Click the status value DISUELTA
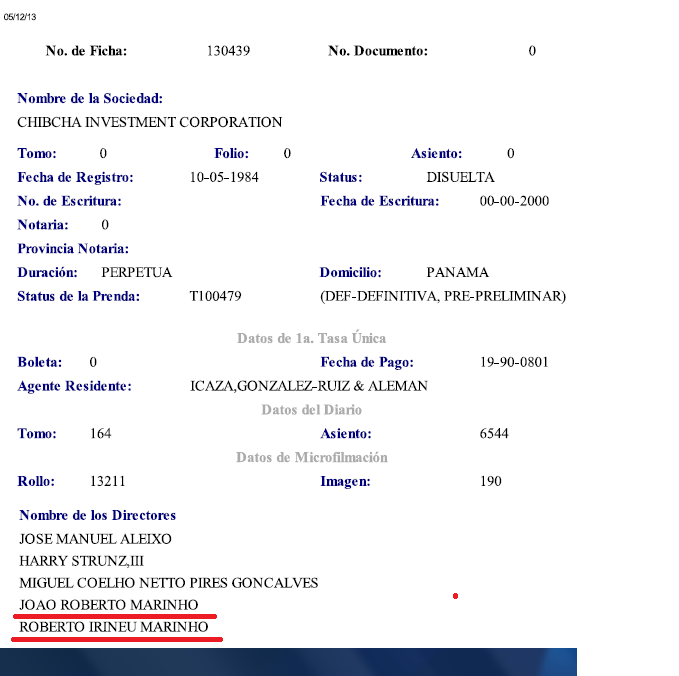Screen dimensions: 679x676 pyautogui.click(x=460, y=177)
